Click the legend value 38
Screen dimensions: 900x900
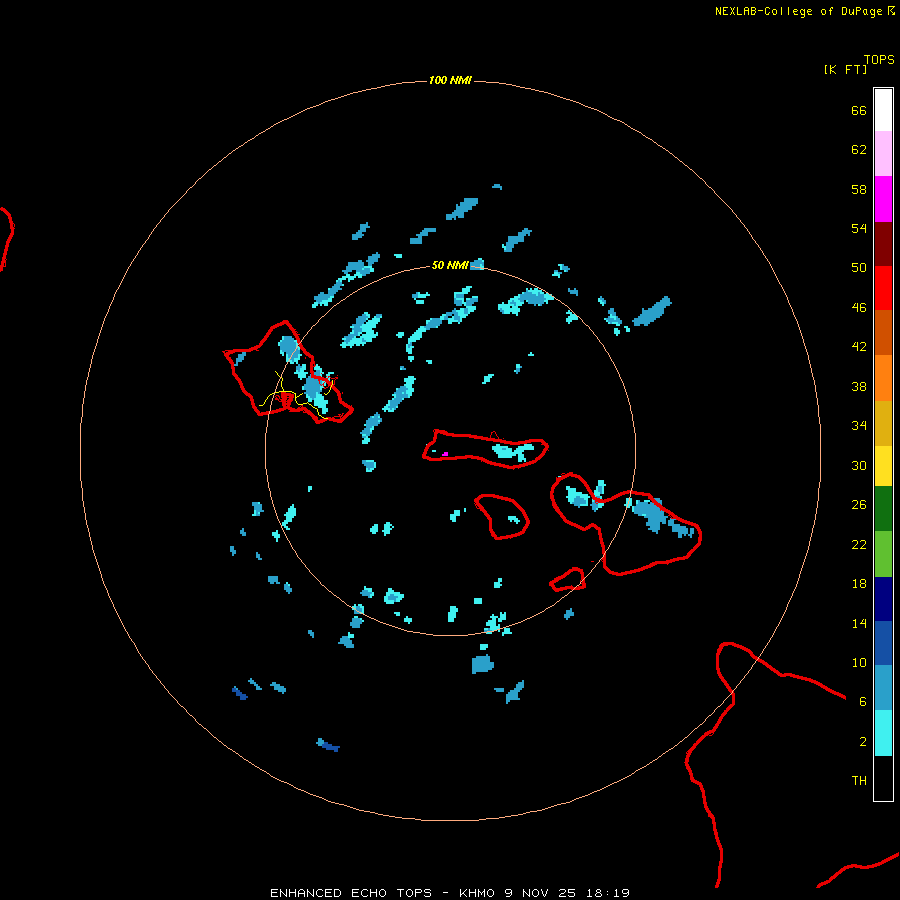tap(859, 387)
